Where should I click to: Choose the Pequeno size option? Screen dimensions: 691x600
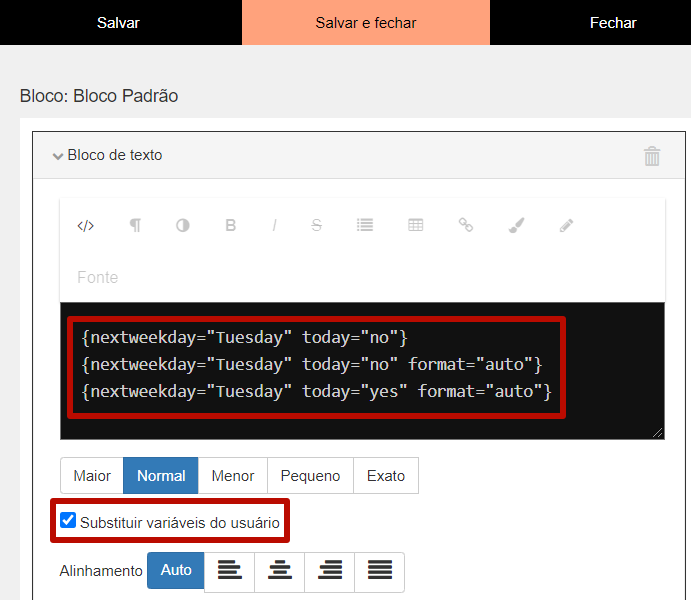310,476
